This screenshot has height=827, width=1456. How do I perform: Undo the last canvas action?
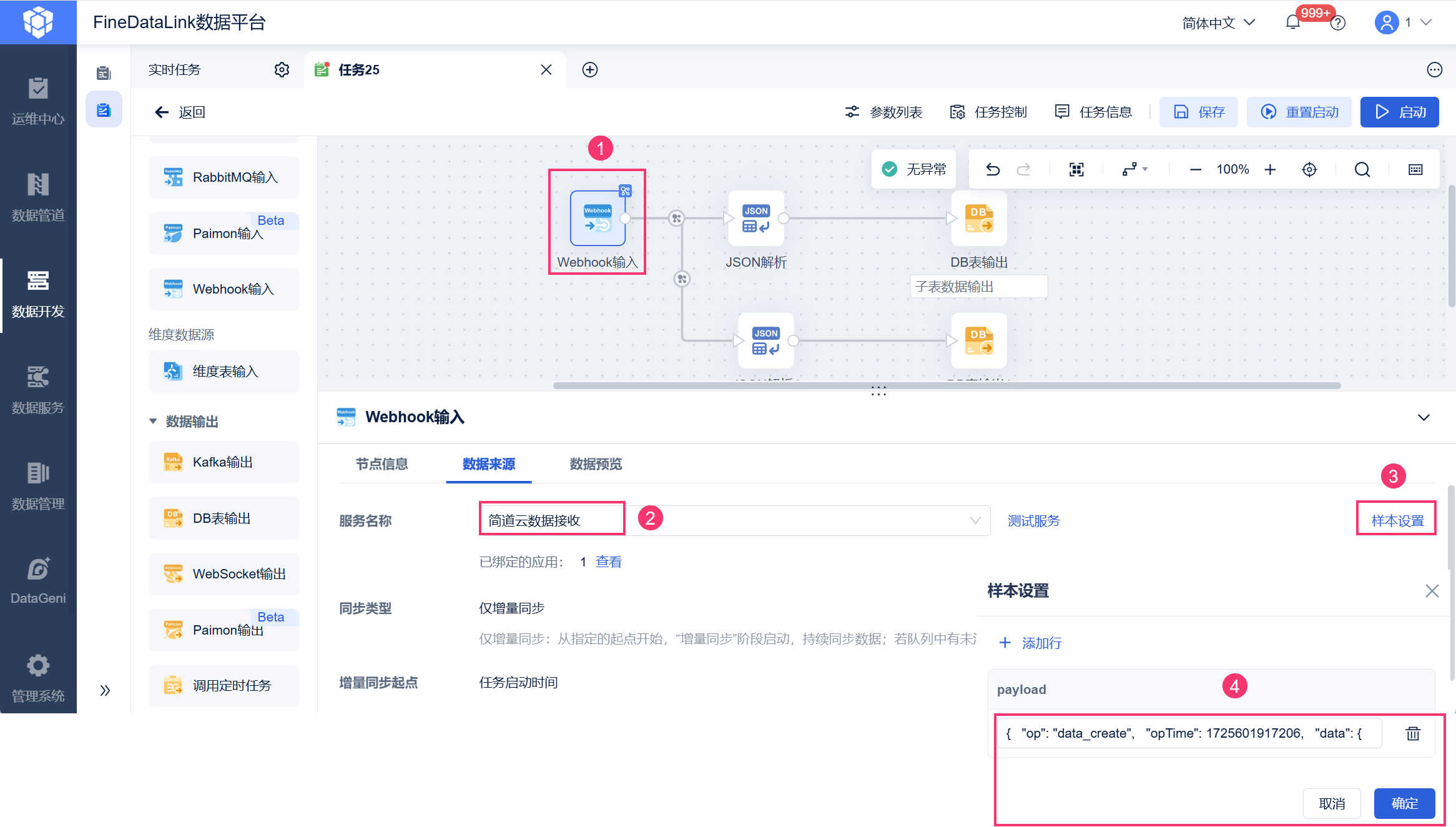993,169
